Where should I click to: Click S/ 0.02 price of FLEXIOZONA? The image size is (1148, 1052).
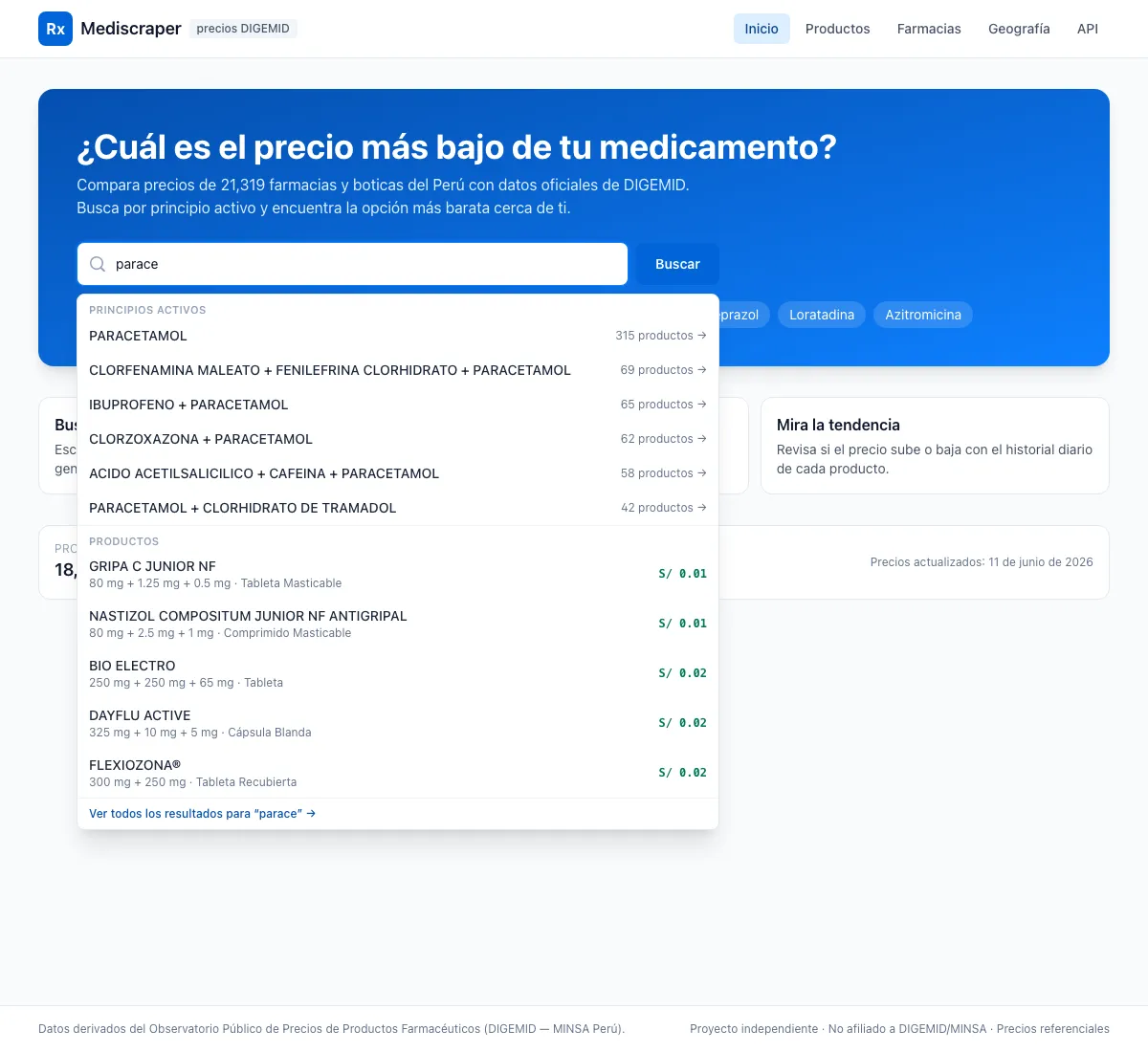click(x=683, y=773)
